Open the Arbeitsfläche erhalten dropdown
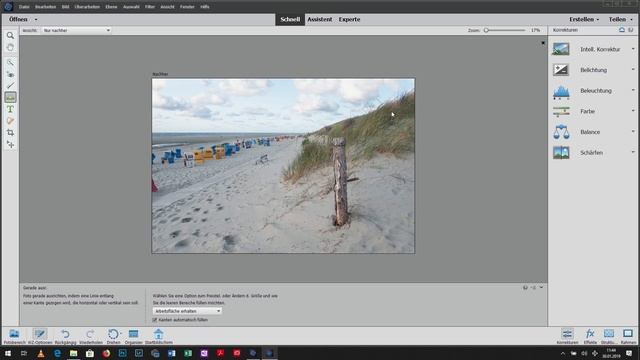The width and height of the screenshot is (640, 360). [x=187, y=311]
